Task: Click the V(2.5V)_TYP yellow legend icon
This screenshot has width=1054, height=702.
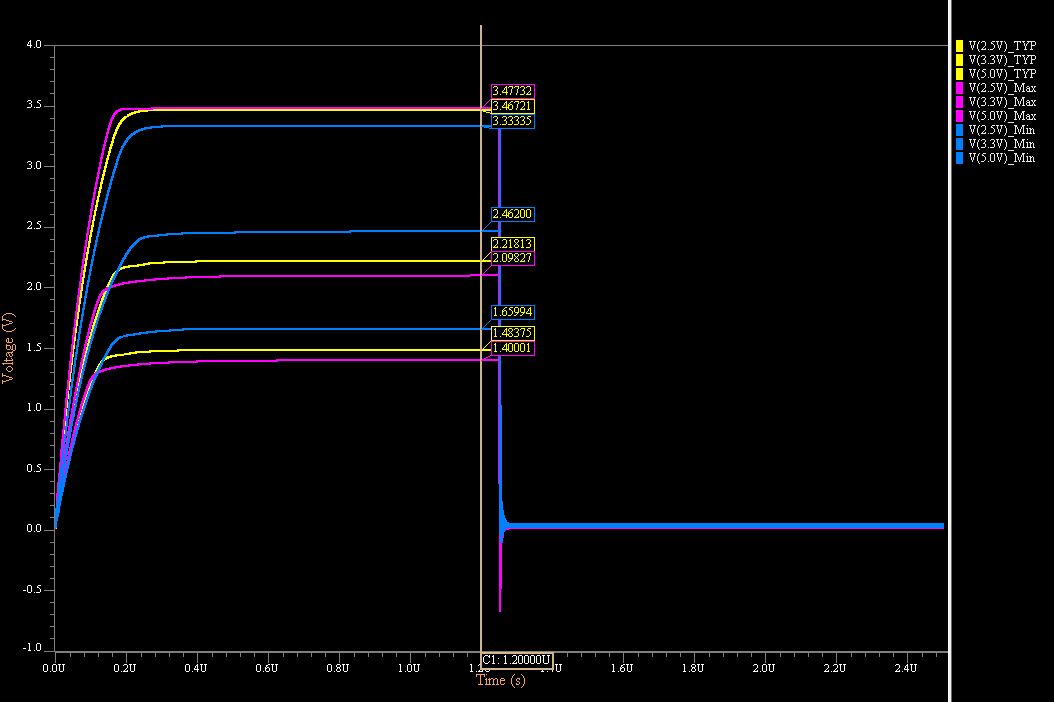Action: 958,45
